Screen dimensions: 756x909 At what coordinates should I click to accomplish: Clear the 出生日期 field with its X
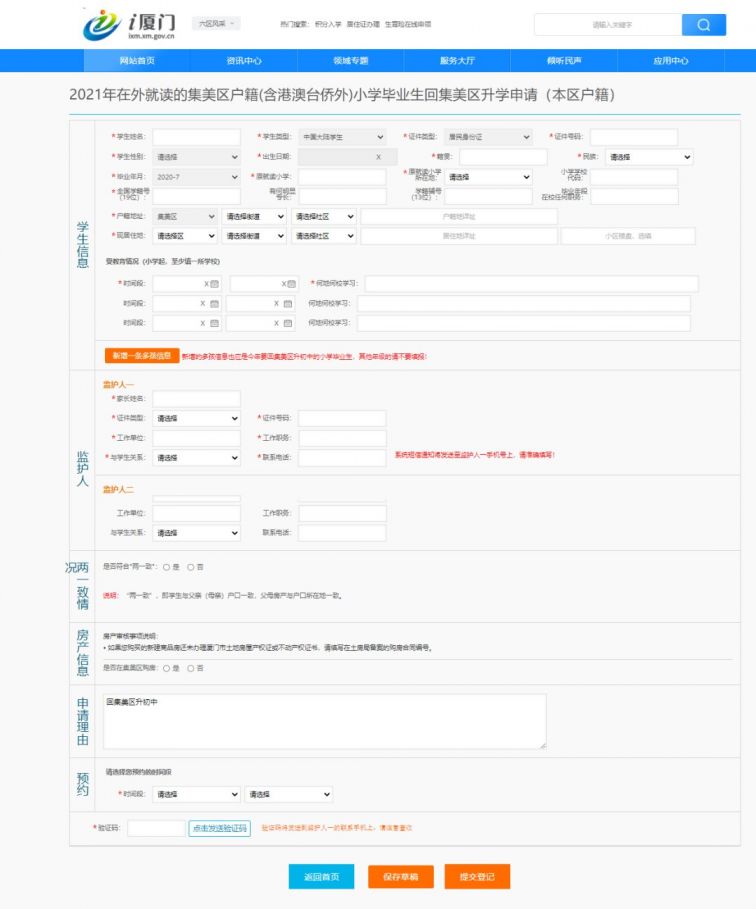point(379,157)
